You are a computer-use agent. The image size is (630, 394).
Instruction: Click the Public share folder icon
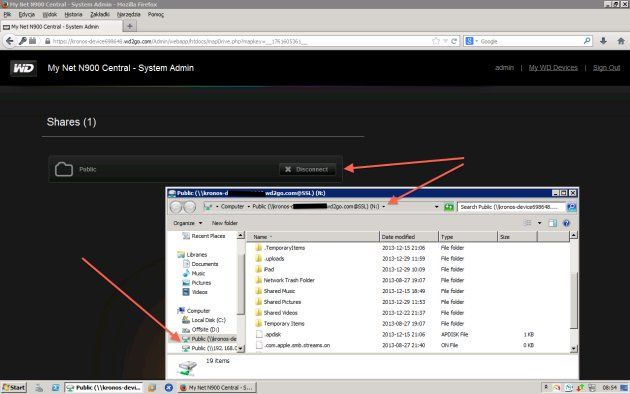point(64,169)
